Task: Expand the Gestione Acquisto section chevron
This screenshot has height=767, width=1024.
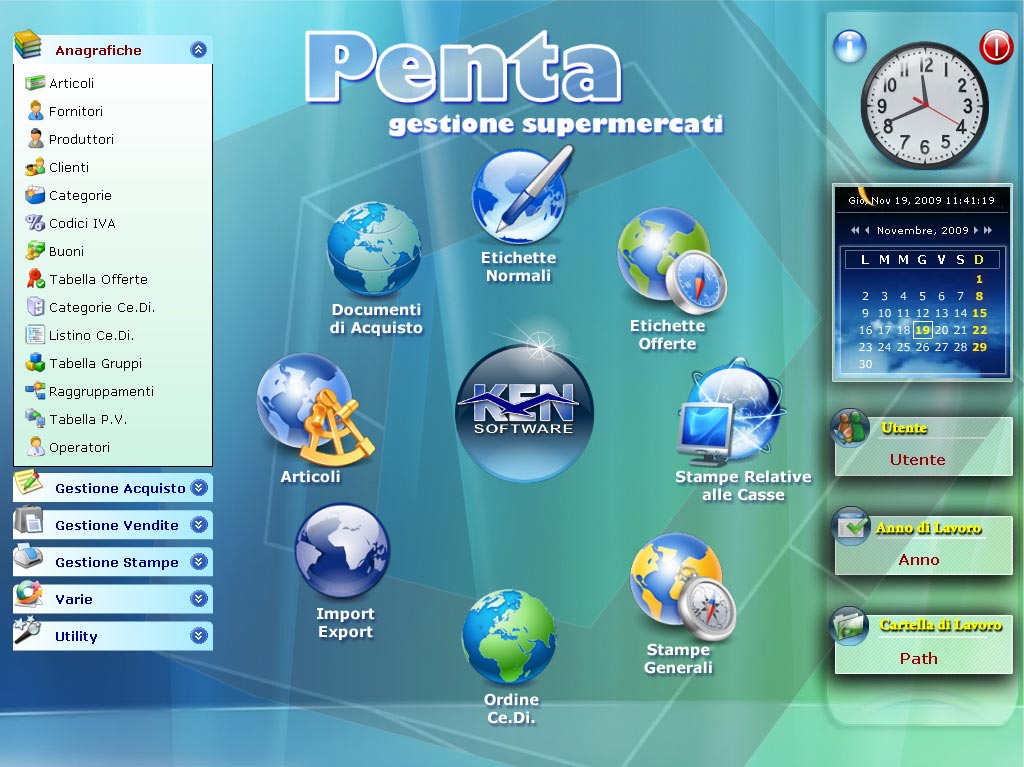Action: pos(199,487)
